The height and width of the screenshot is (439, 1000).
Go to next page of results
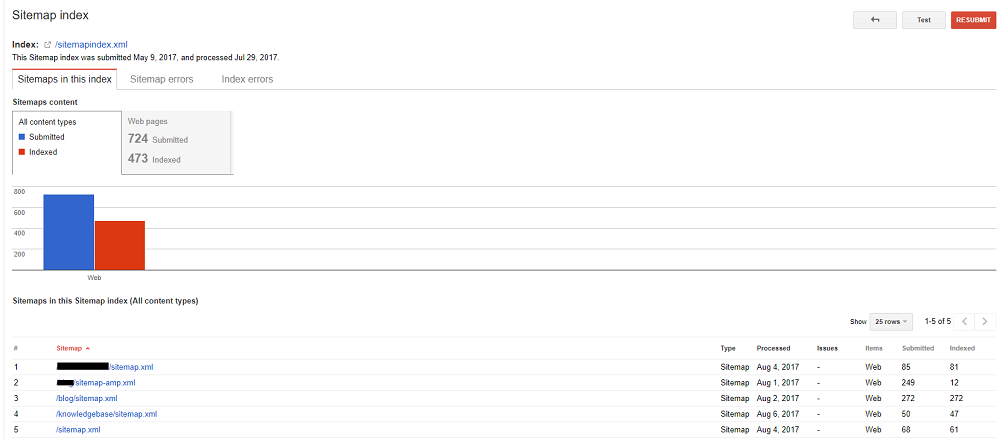coord(986,322)
